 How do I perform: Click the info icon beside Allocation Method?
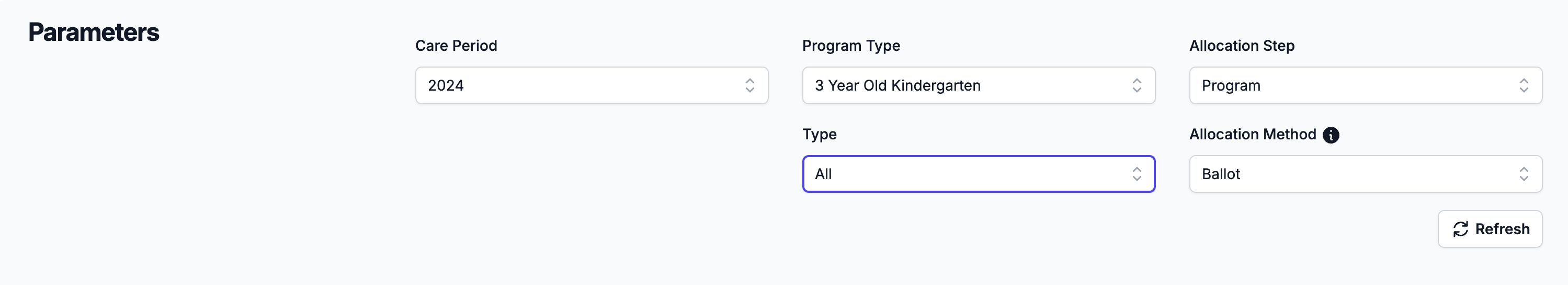coord(1331,135)
